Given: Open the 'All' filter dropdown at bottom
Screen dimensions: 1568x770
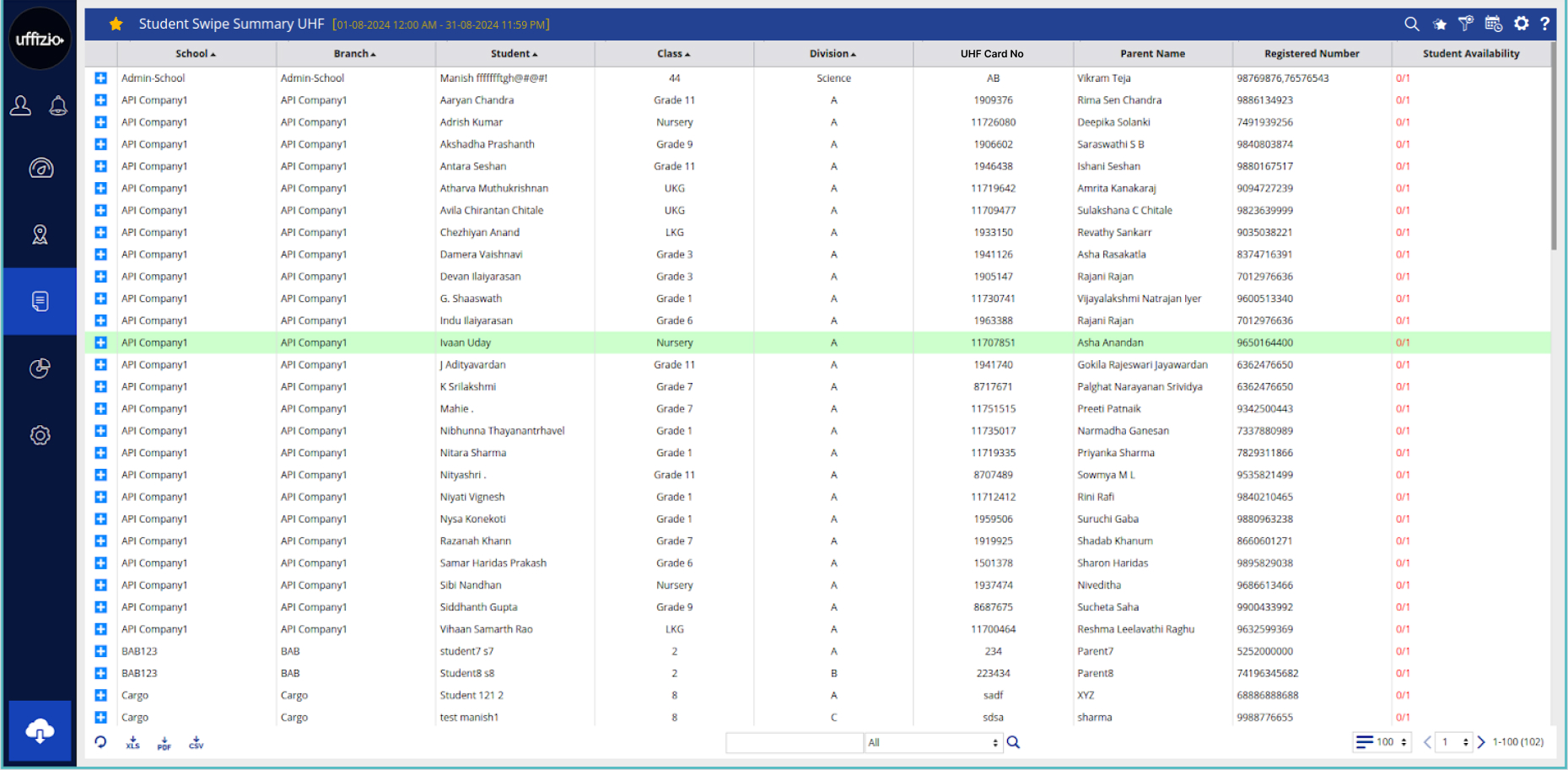Looking at the screenshot, I should pos(933,742).
